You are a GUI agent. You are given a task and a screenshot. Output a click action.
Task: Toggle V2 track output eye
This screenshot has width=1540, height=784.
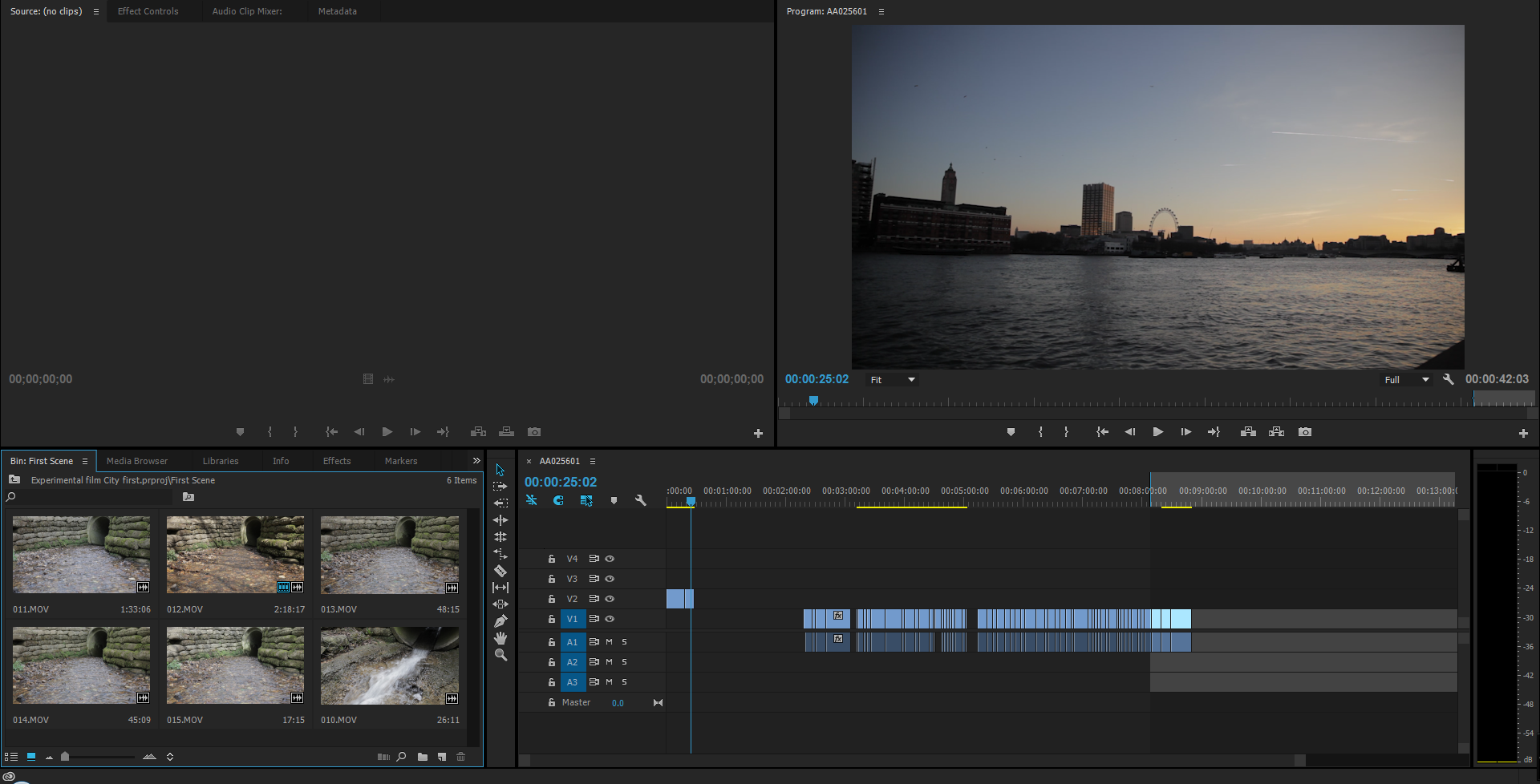tap(610, 599)
